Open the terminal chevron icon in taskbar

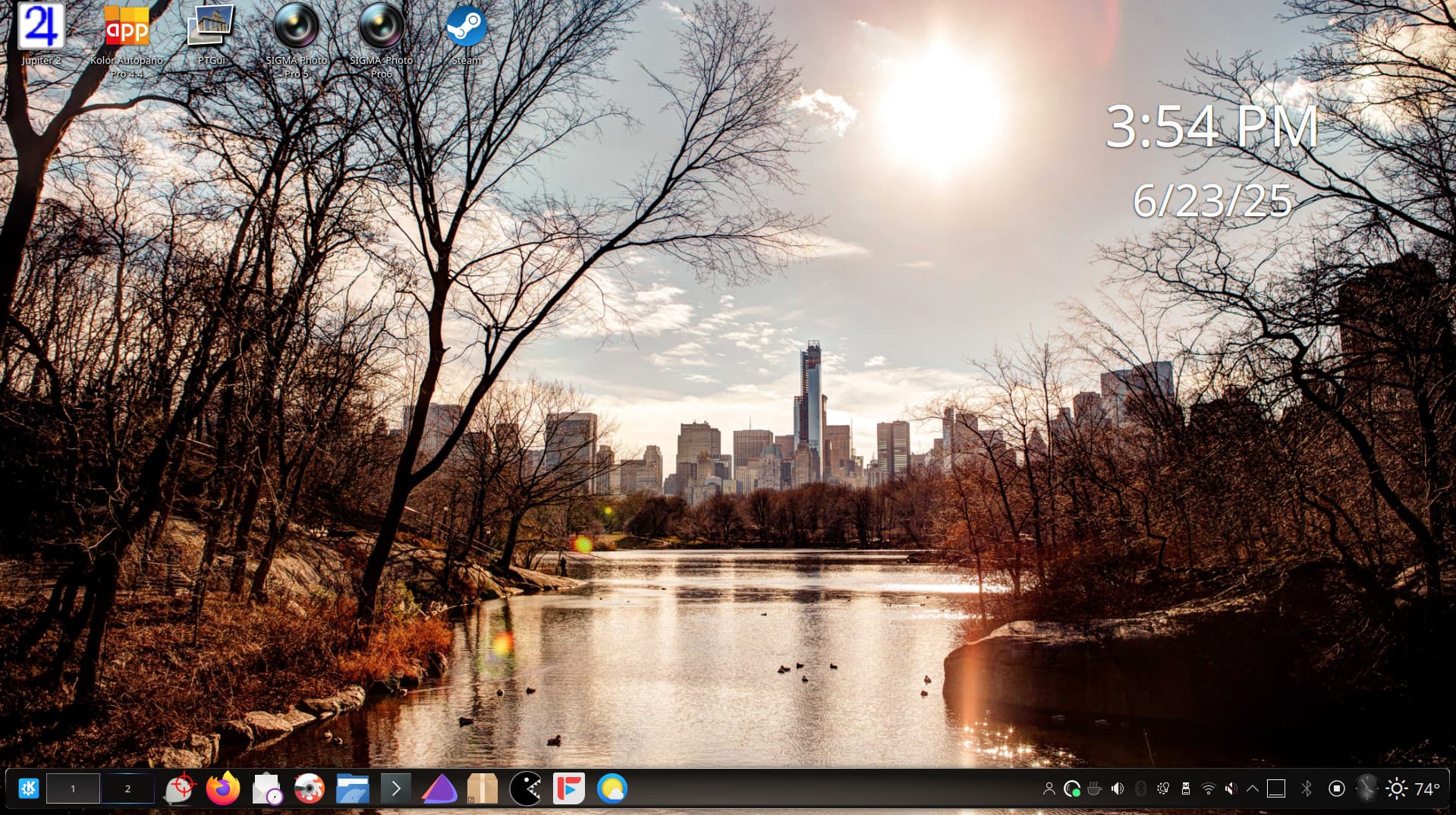pos(395,788)
